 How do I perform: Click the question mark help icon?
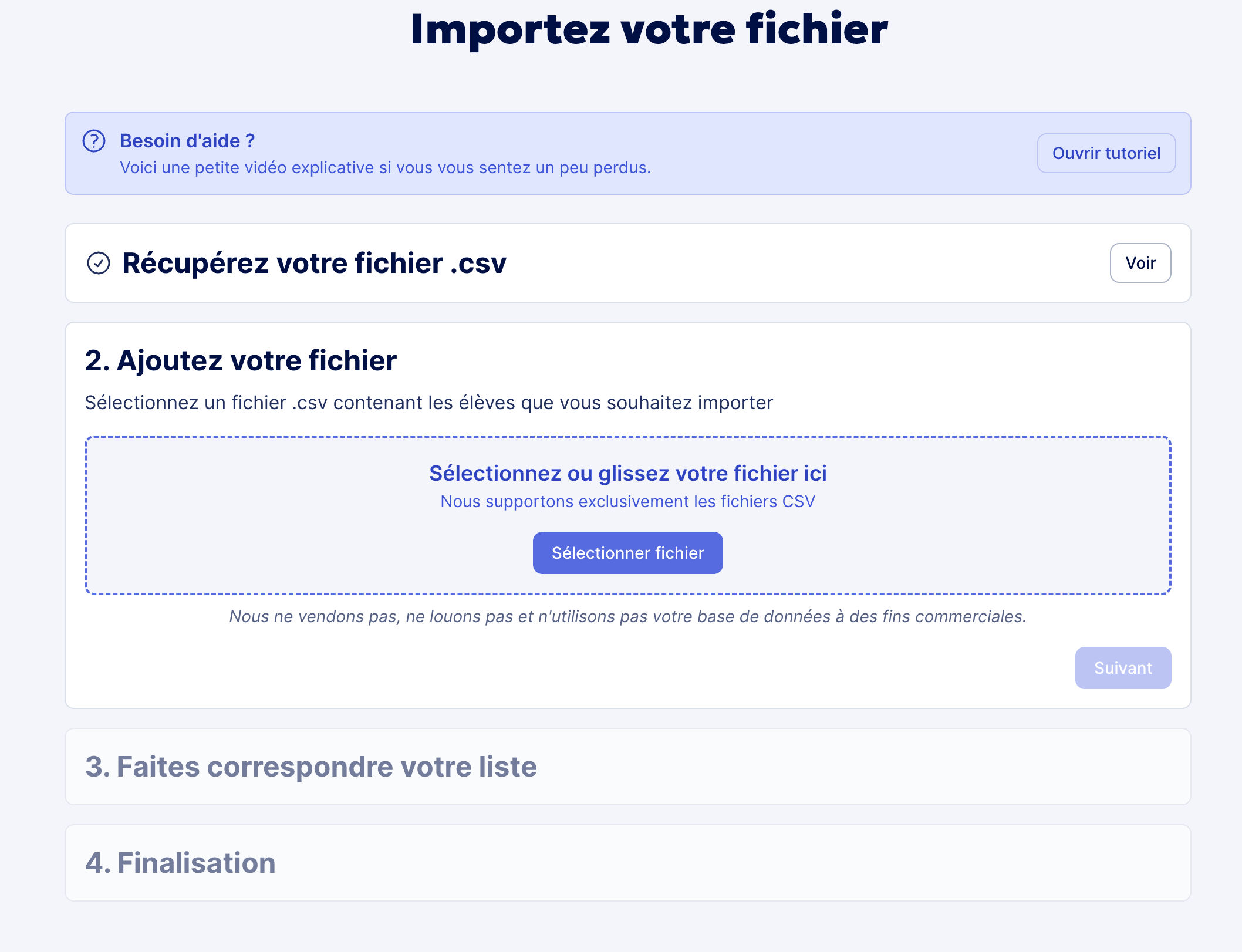pyautogui.click(x=94, y=141)
